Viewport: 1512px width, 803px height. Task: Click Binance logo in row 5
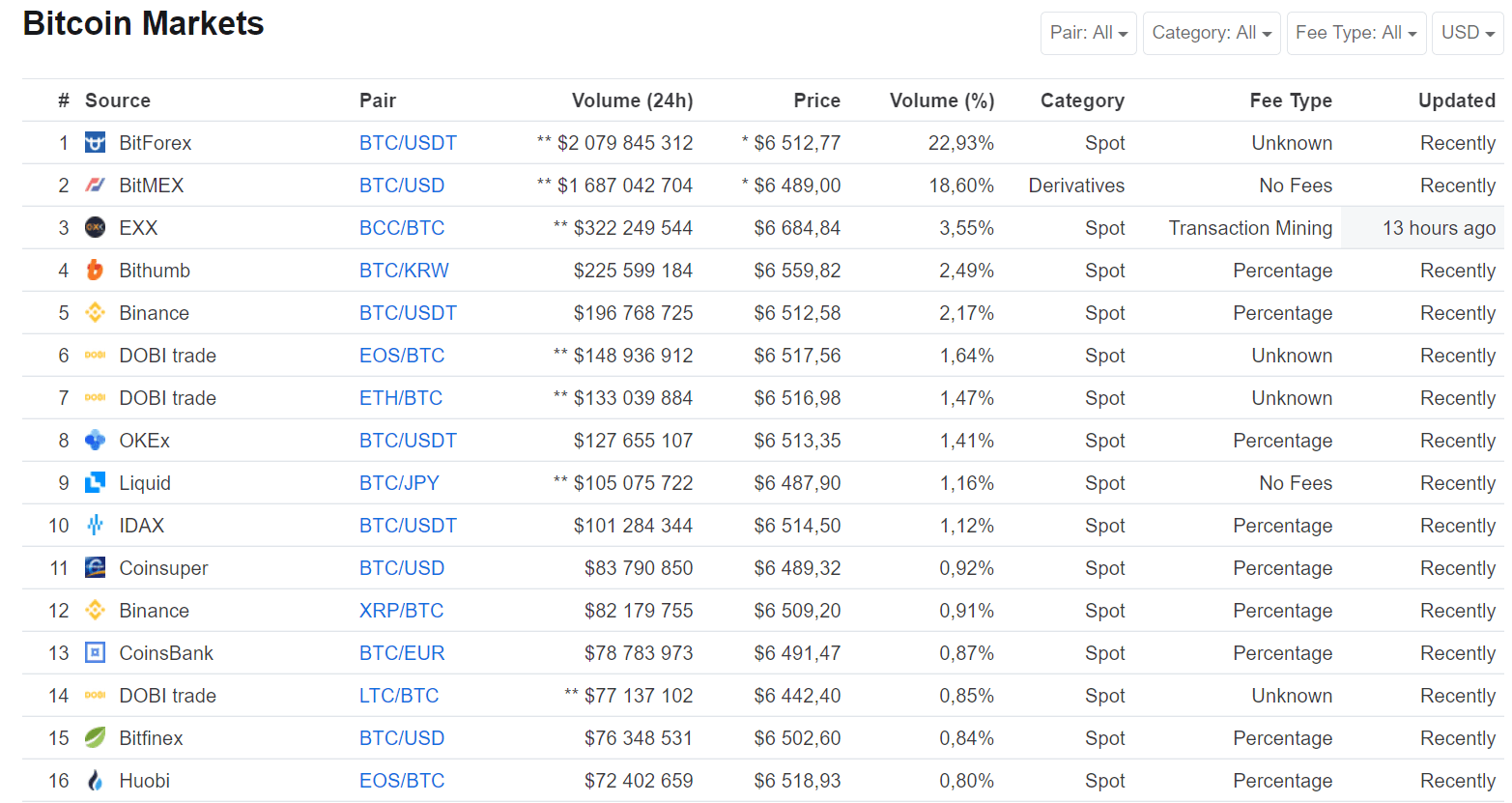coord(95,313)
